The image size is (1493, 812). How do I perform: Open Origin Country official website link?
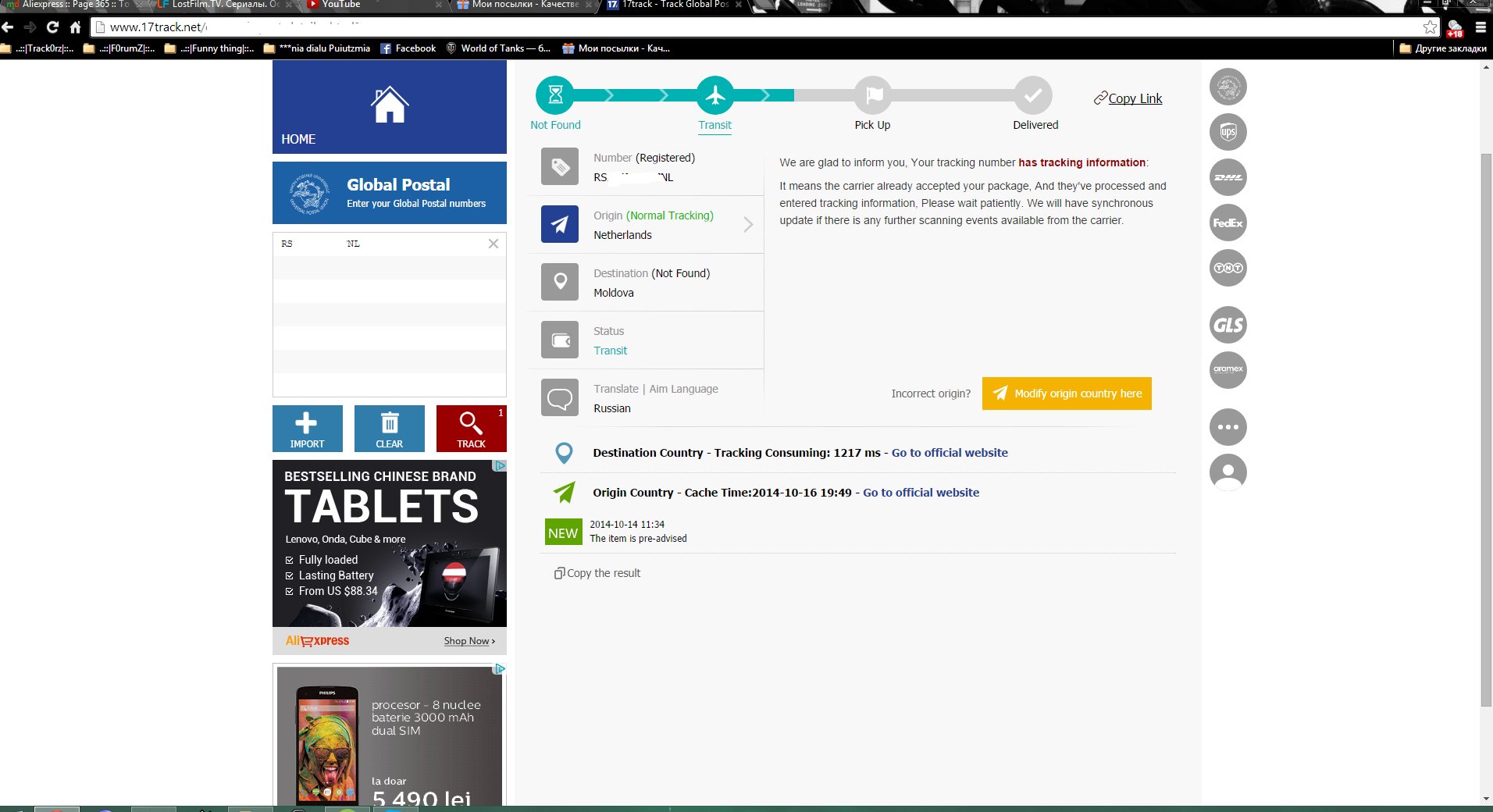921,493
